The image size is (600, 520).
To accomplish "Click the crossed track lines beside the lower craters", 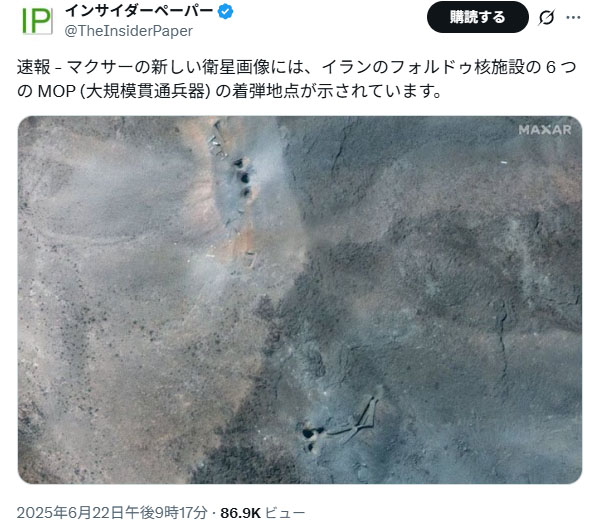I will point(353,422).
